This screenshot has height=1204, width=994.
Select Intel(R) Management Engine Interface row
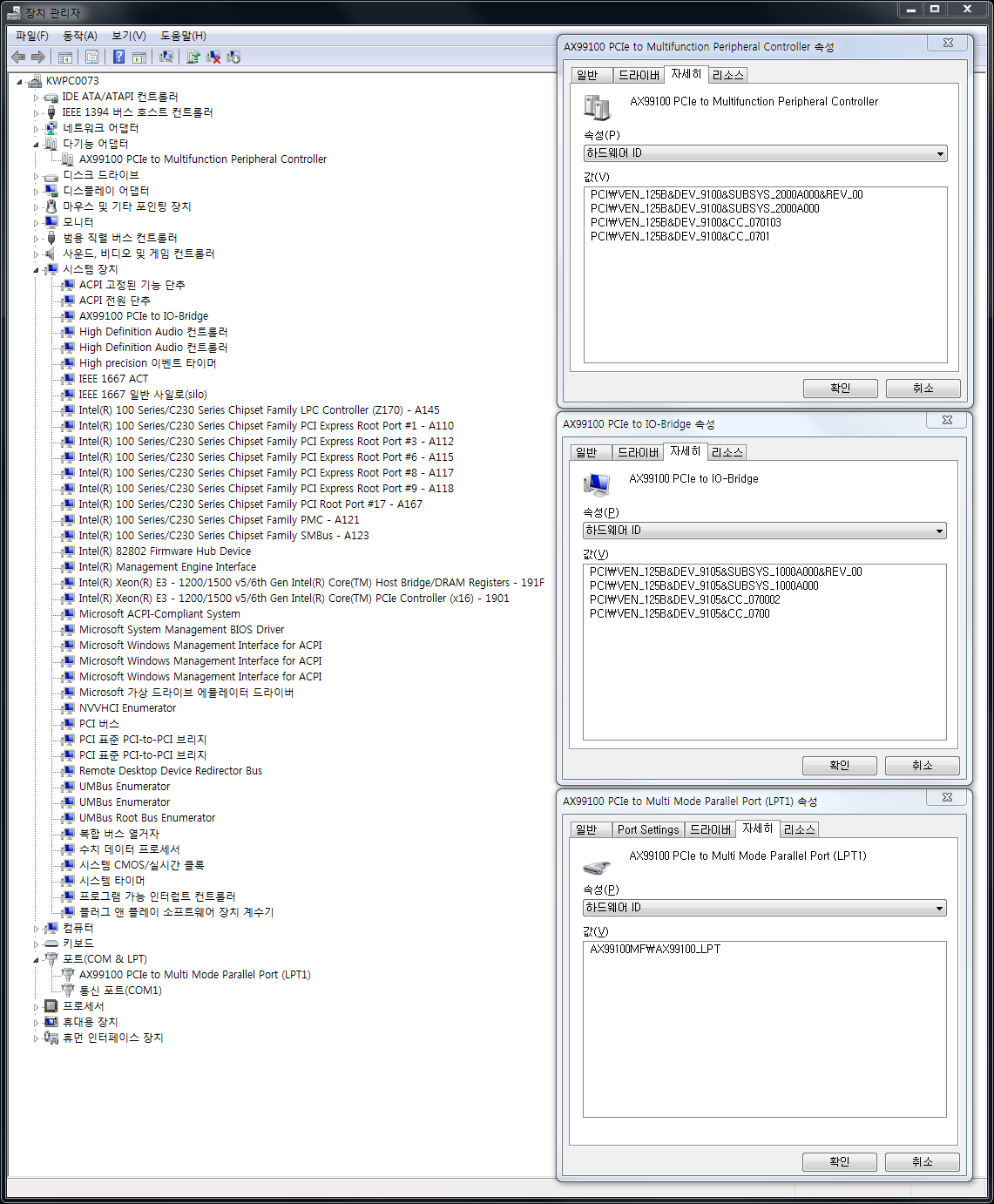pos(167,567)
